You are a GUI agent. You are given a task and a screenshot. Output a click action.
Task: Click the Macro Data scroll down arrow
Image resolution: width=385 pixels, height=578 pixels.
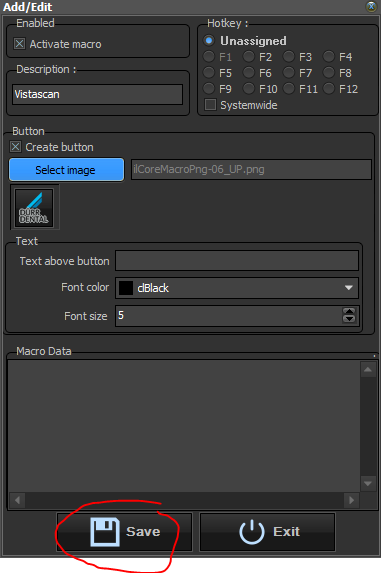point(368,483)
